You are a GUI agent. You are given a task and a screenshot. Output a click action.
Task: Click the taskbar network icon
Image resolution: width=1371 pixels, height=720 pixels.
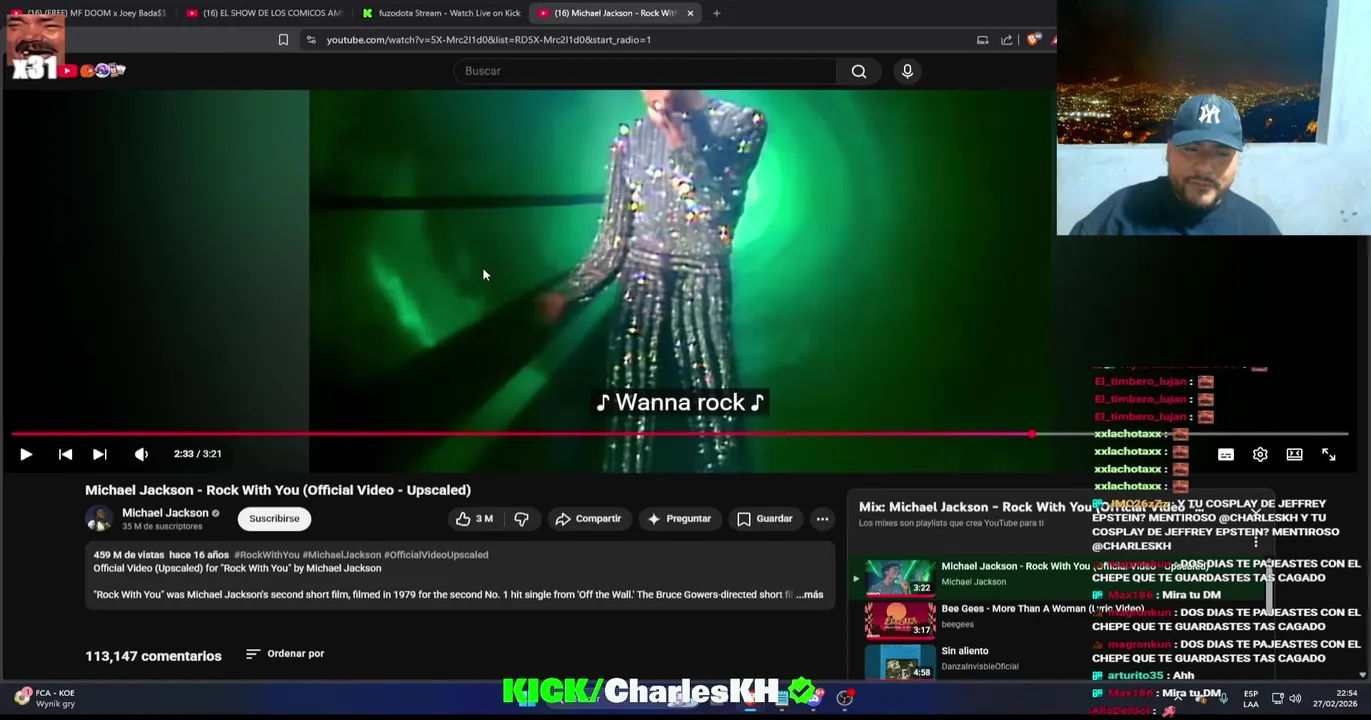pyautogui.click(x=1277, y=699)
